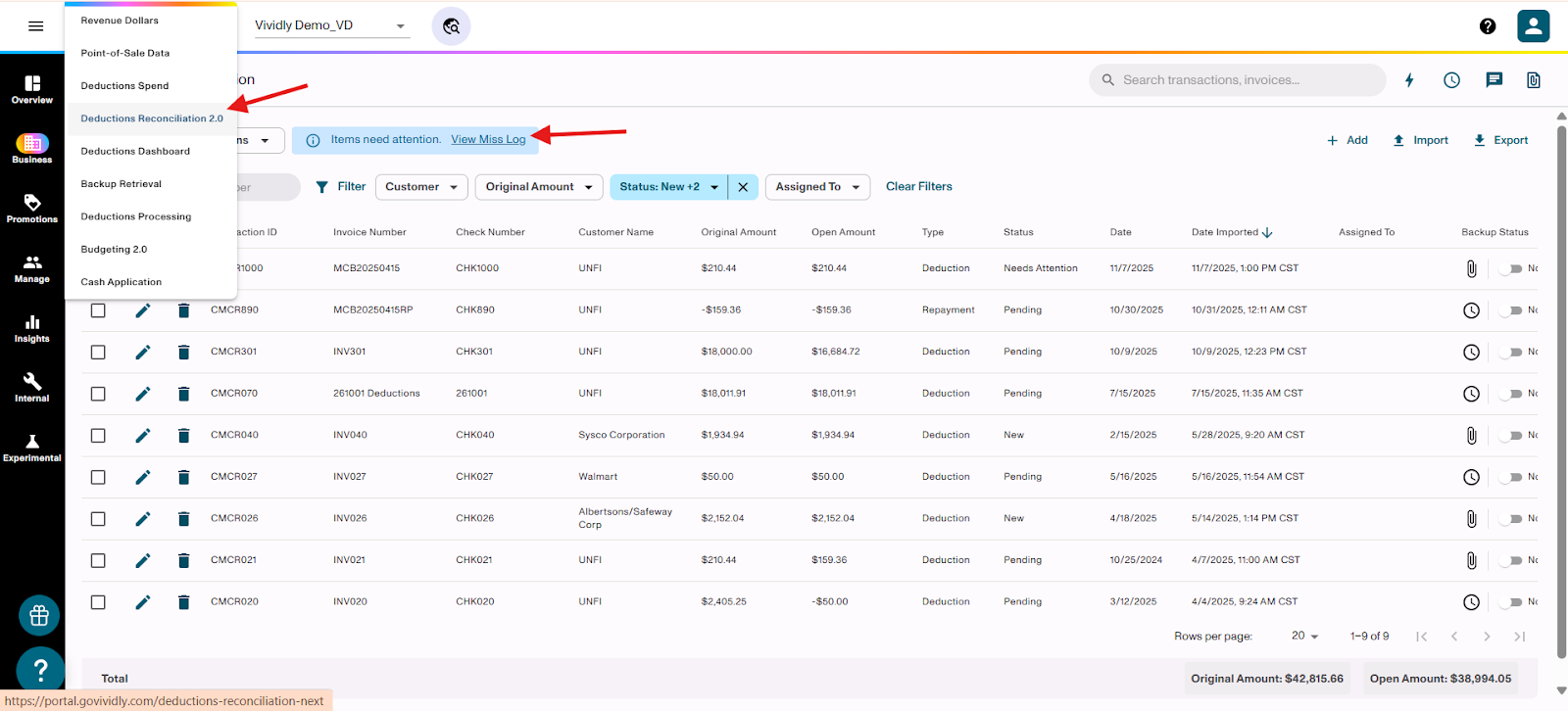
Task: Open the rows per page dropdown
Action: coord(1304,637)
